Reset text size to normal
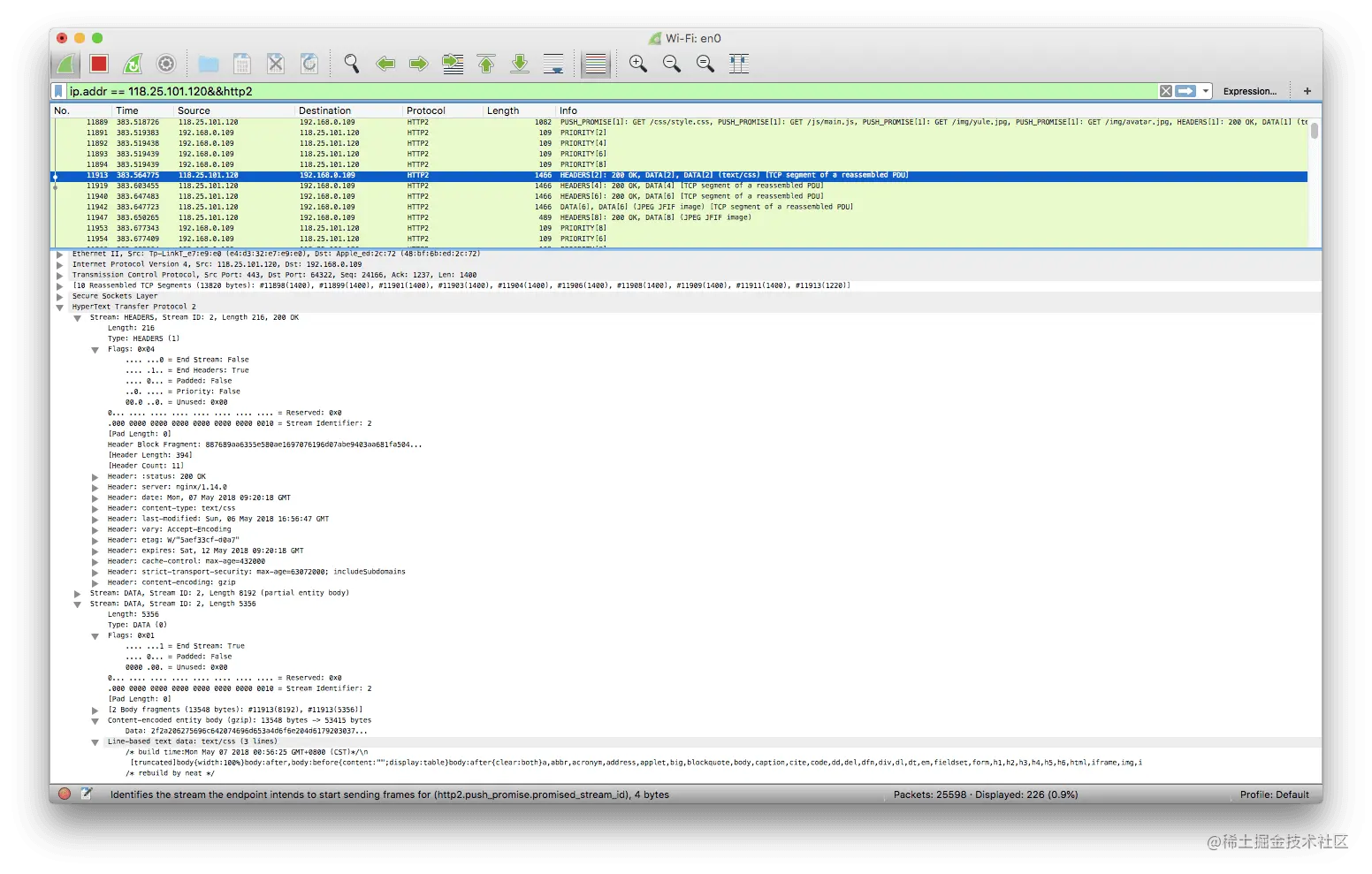 tap(705, 64)
